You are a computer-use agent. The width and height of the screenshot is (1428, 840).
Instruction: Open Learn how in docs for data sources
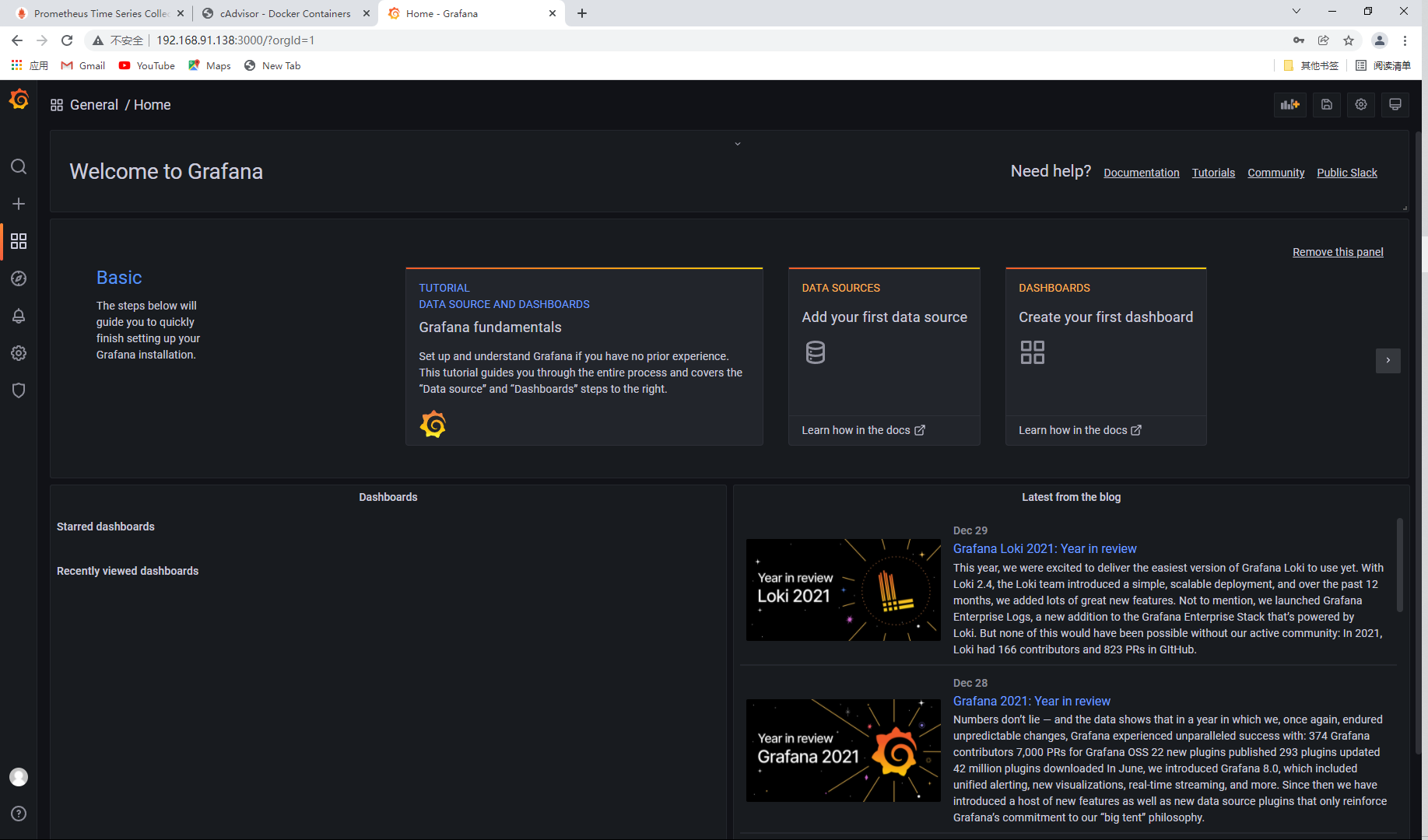tap(864, 430)
